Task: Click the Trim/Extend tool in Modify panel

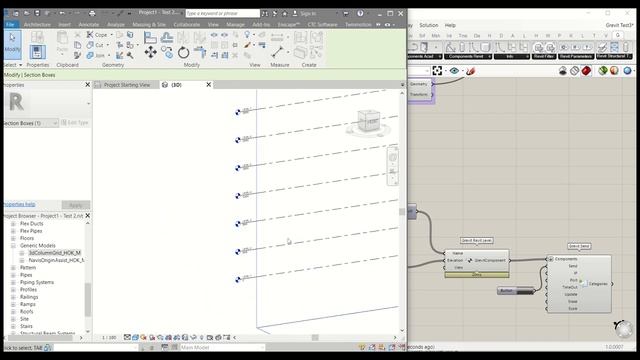Action: pos(200,52)
